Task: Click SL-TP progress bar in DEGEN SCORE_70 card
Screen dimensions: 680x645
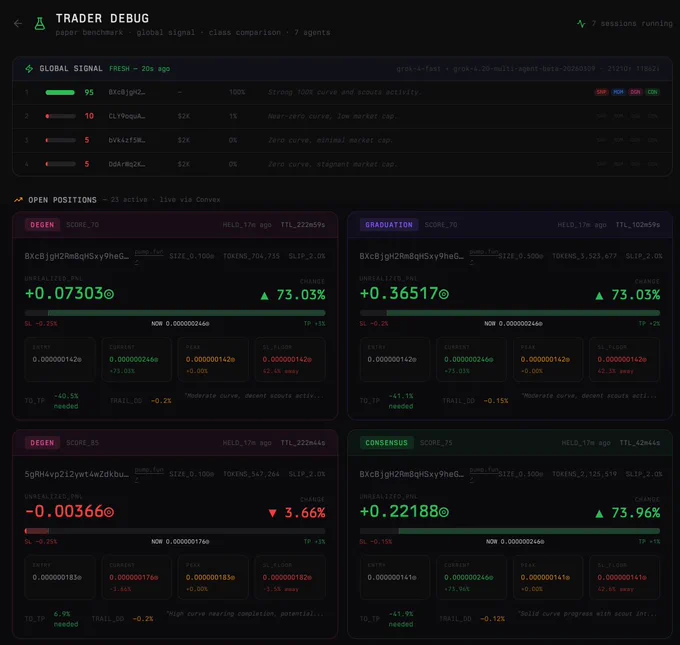Action: 175,313
